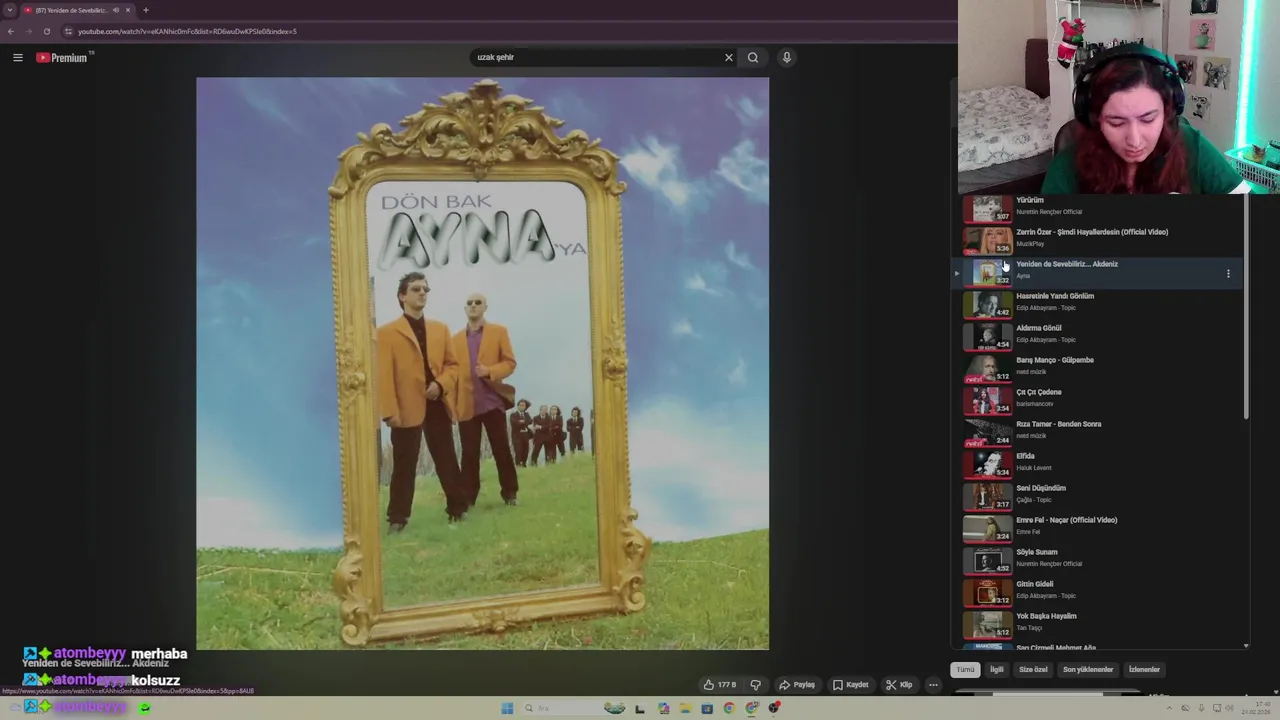Select the İzlenenler filter chip
This screenshot has height=720, width=1280.
[x=1144, y=670]
